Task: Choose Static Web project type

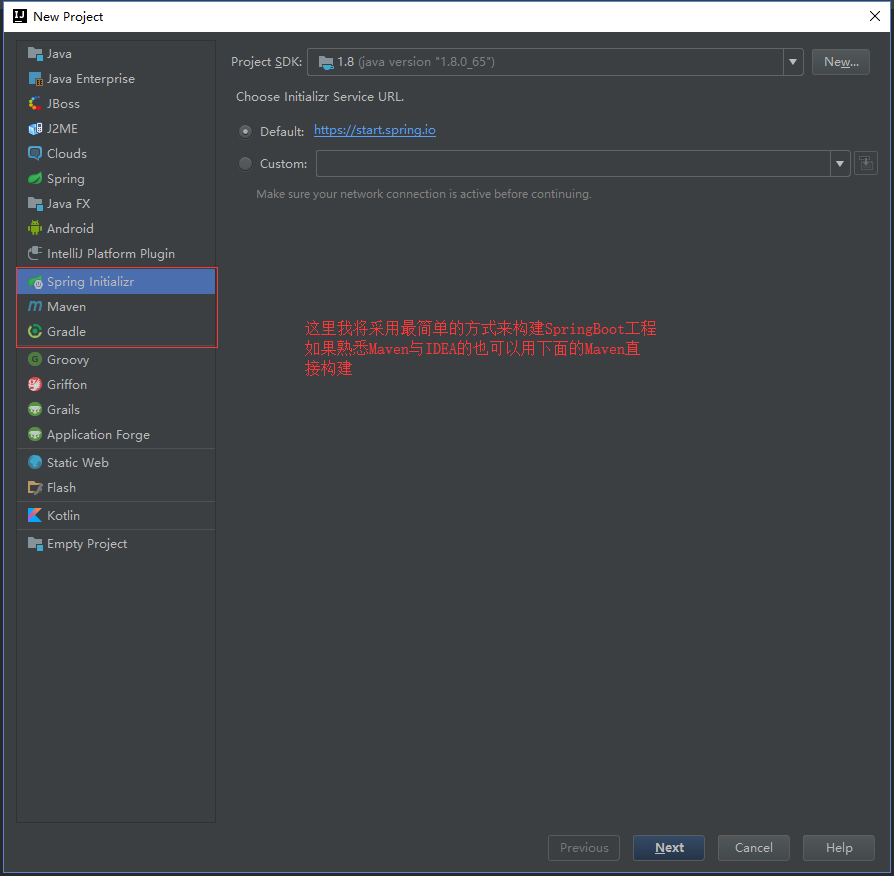Action: click(77, 463)
